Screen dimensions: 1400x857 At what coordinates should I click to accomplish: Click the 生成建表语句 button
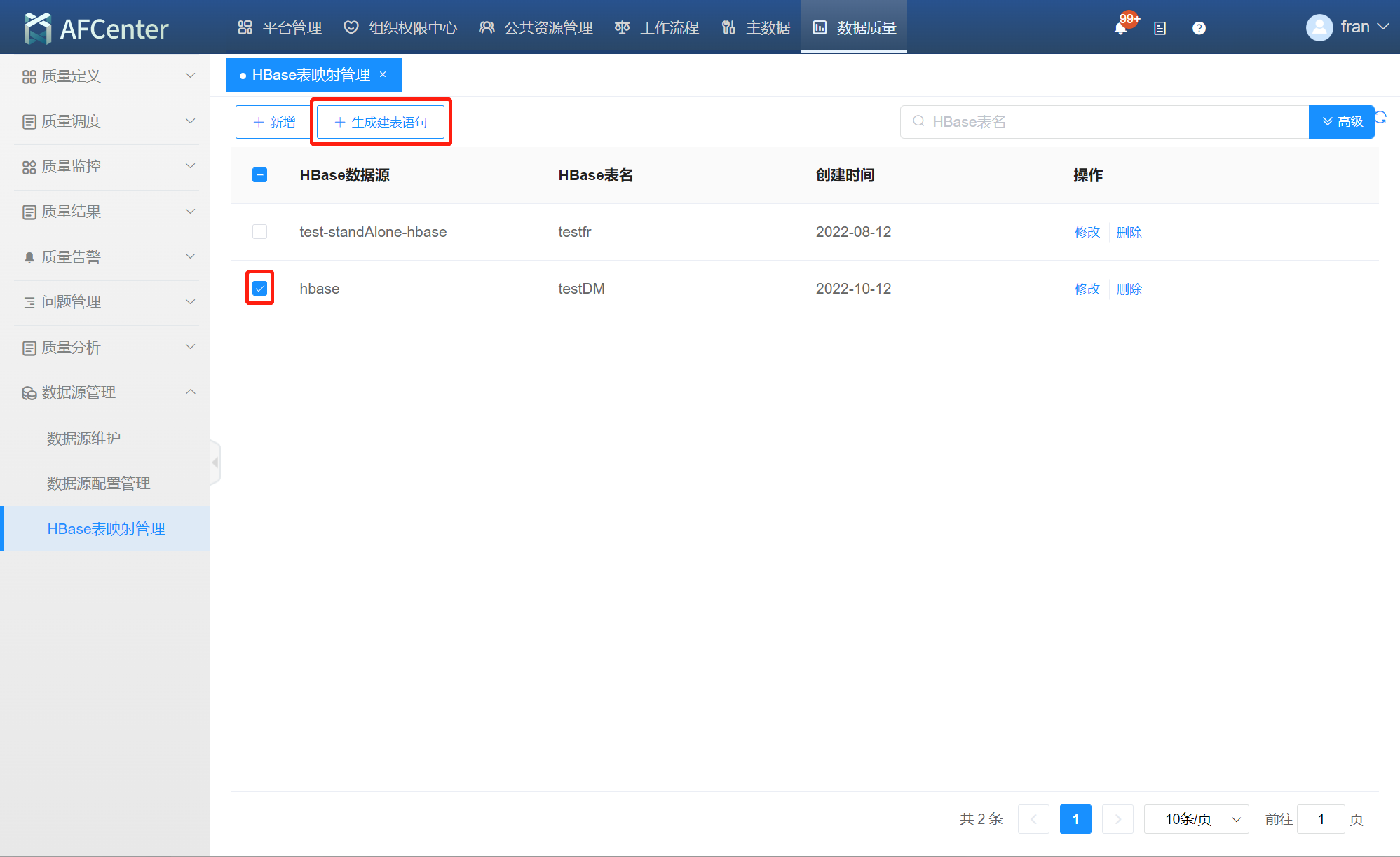point(381,123)
